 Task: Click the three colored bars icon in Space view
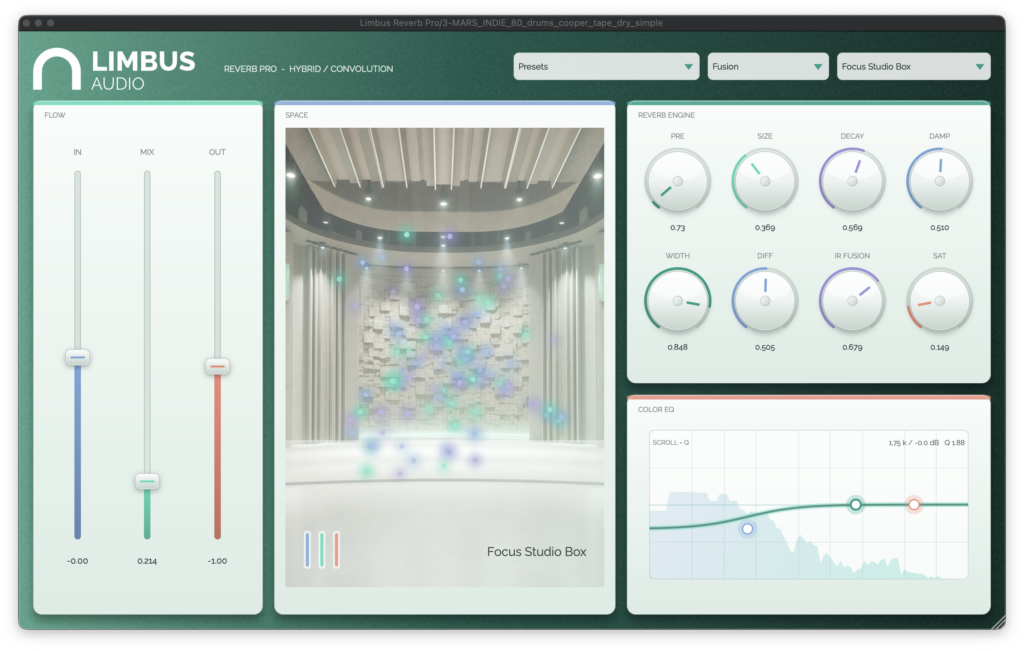[322, 549]
